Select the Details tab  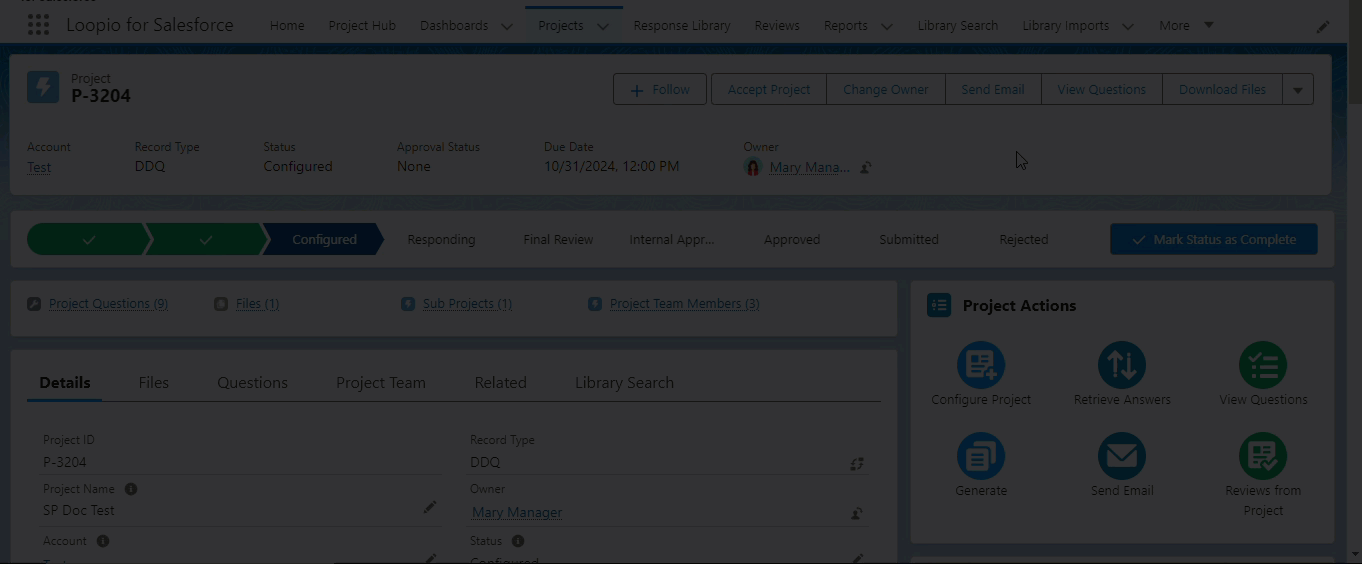65,382
